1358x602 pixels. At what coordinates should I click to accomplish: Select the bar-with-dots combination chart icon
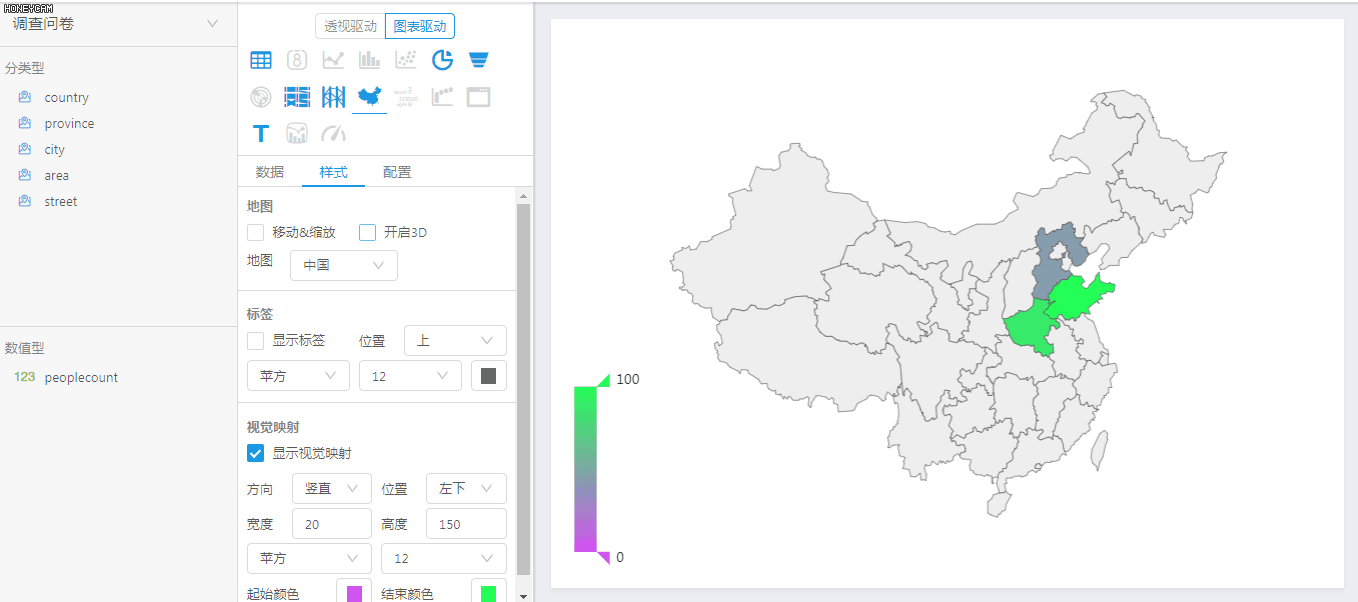[442, 97]
